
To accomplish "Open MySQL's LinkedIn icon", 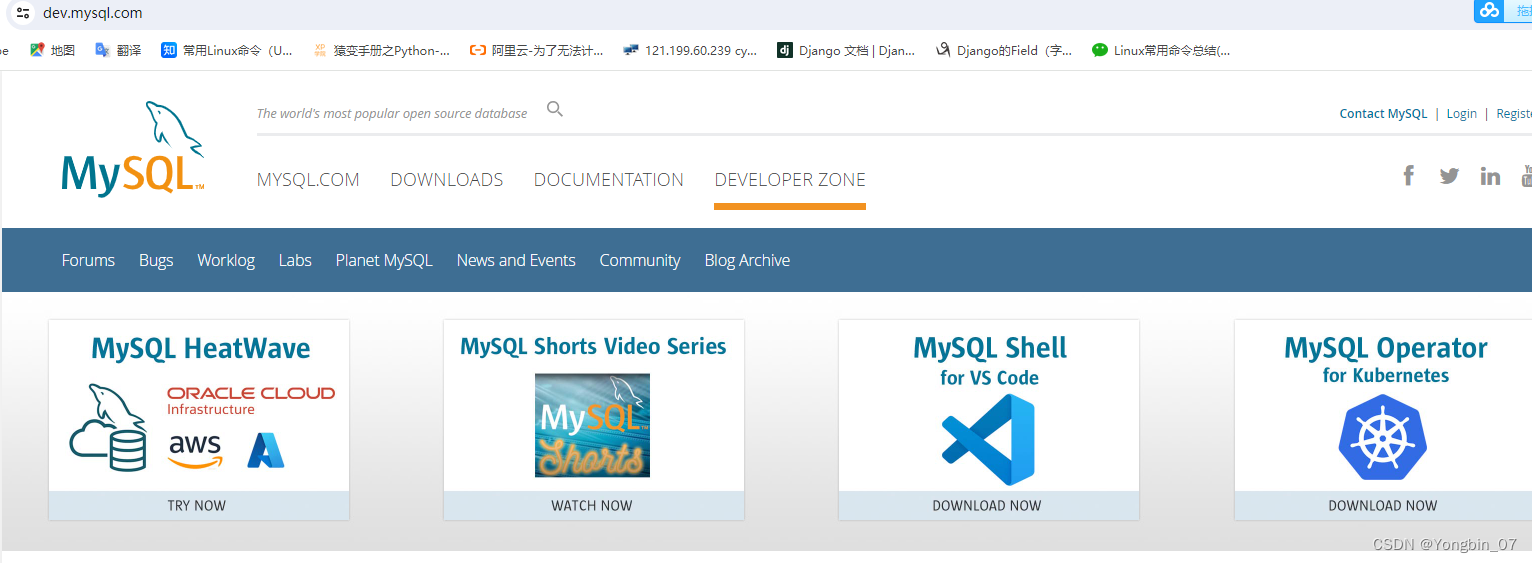I will coord(1490,176).
